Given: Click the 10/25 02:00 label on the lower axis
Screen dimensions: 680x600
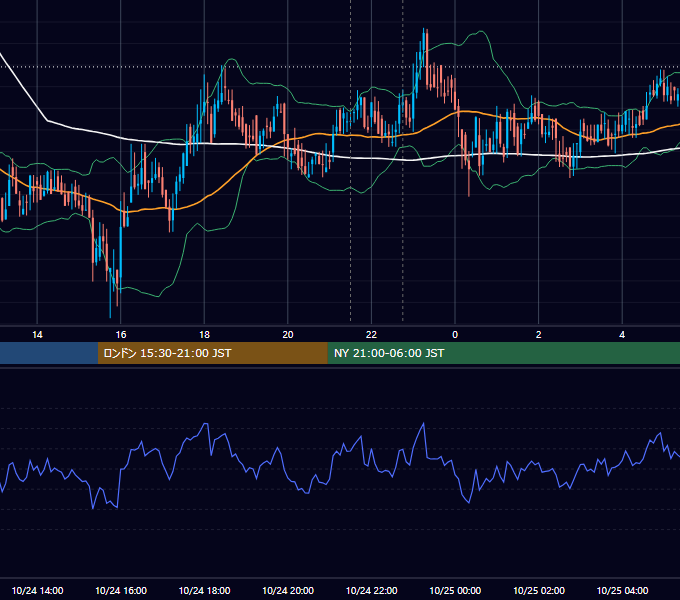Looking at the screenshot, I should click(539, 590).
